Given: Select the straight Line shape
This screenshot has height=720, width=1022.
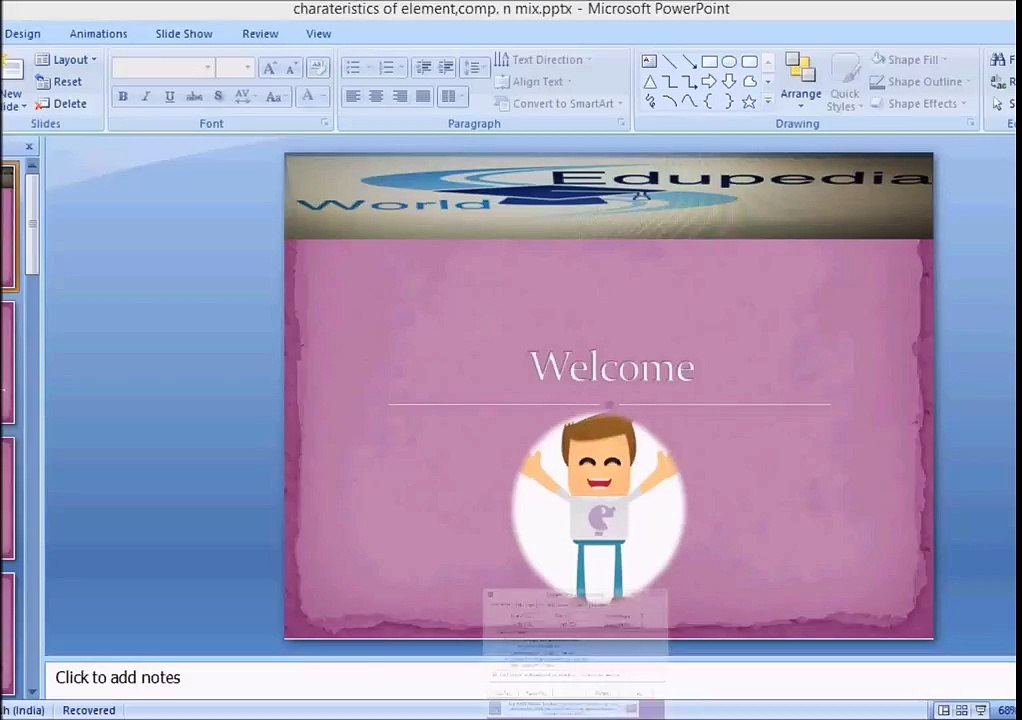Looking at the screenshot, I should pos(669,62).
